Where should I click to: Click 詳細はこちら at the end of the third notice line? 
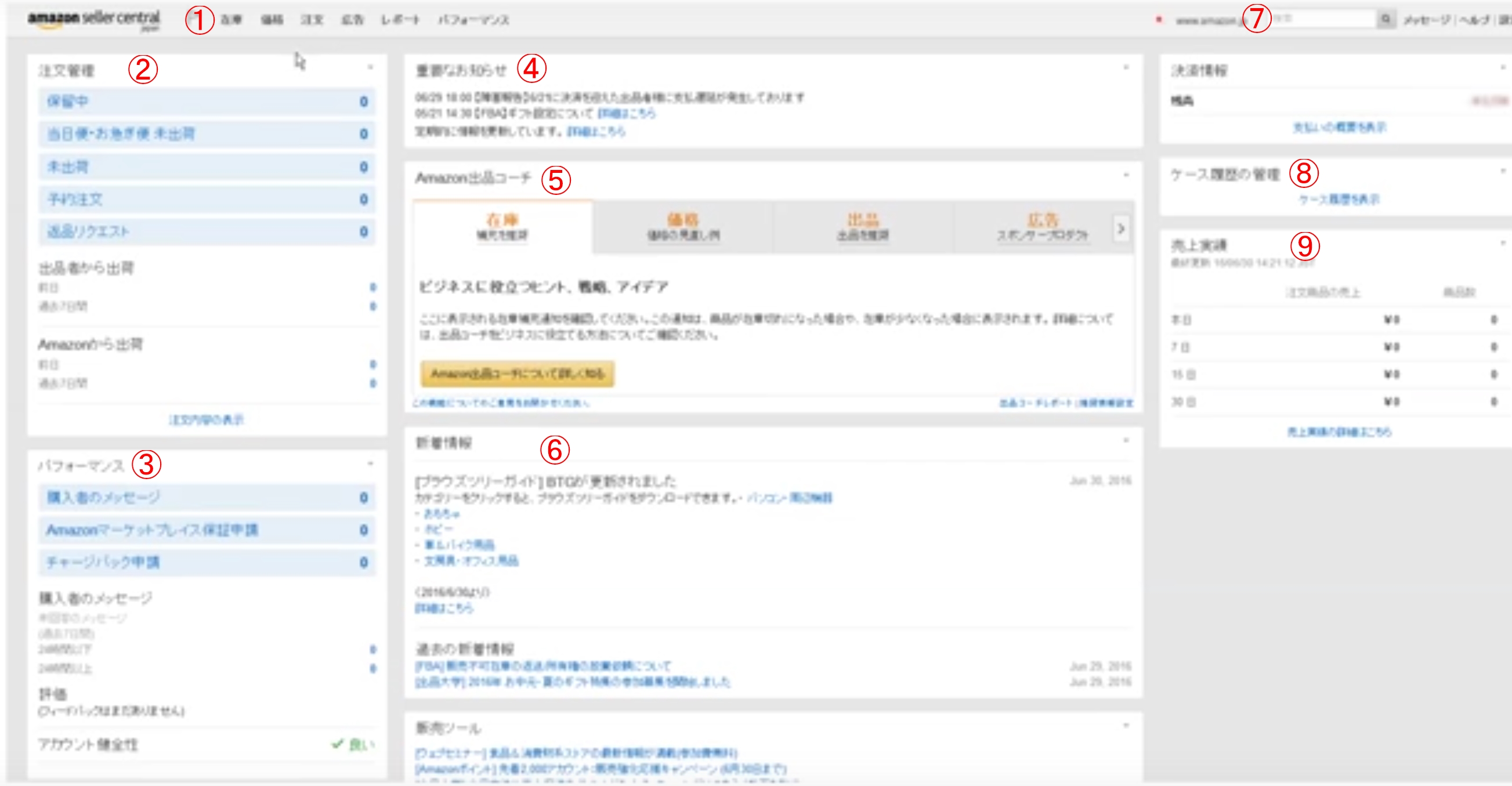point(596,132)
